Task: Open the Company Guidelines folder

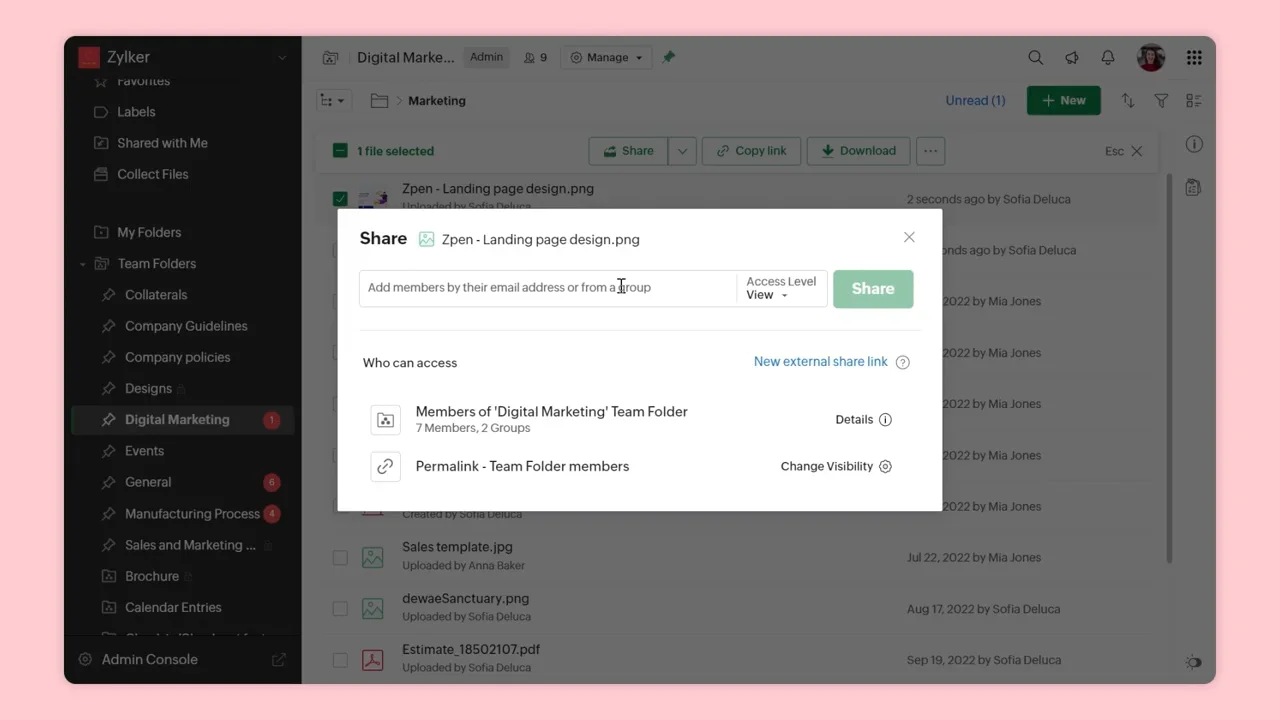Action: pos(186,326)
